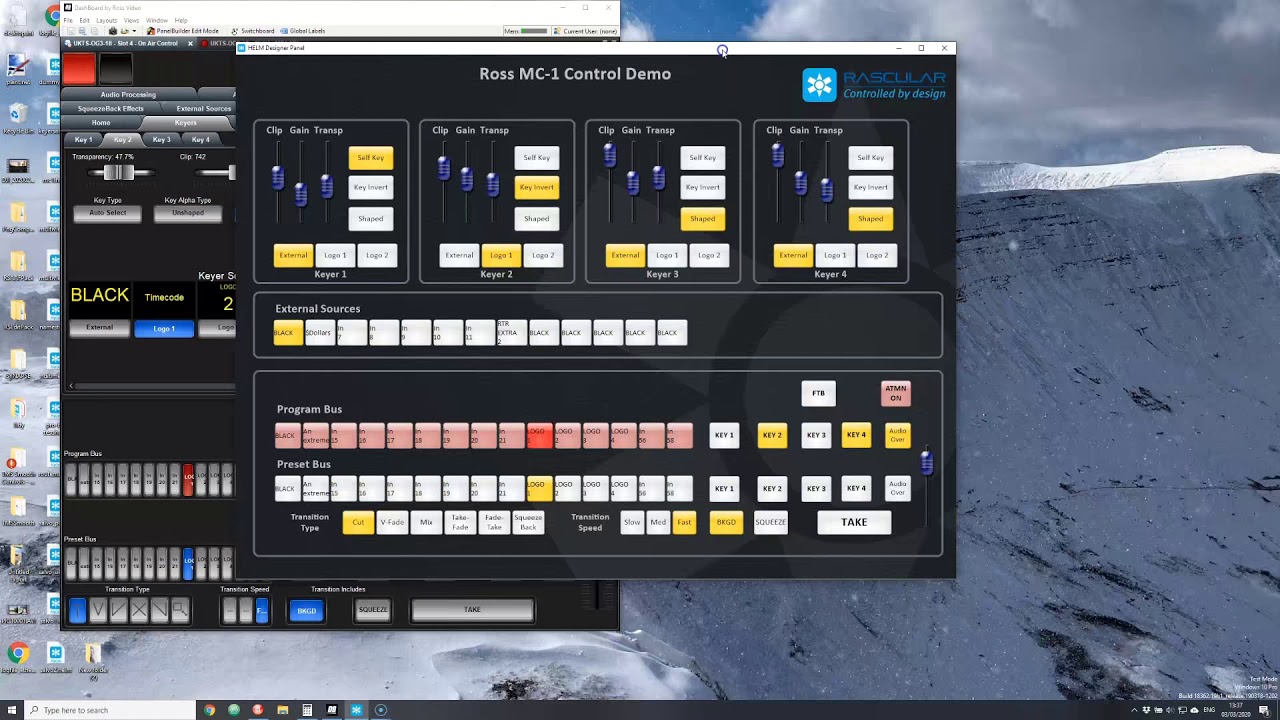Screen dimensions: 1280x720
Task: Switch to the Home tab in DashBoard
Action: coord(101,123)
